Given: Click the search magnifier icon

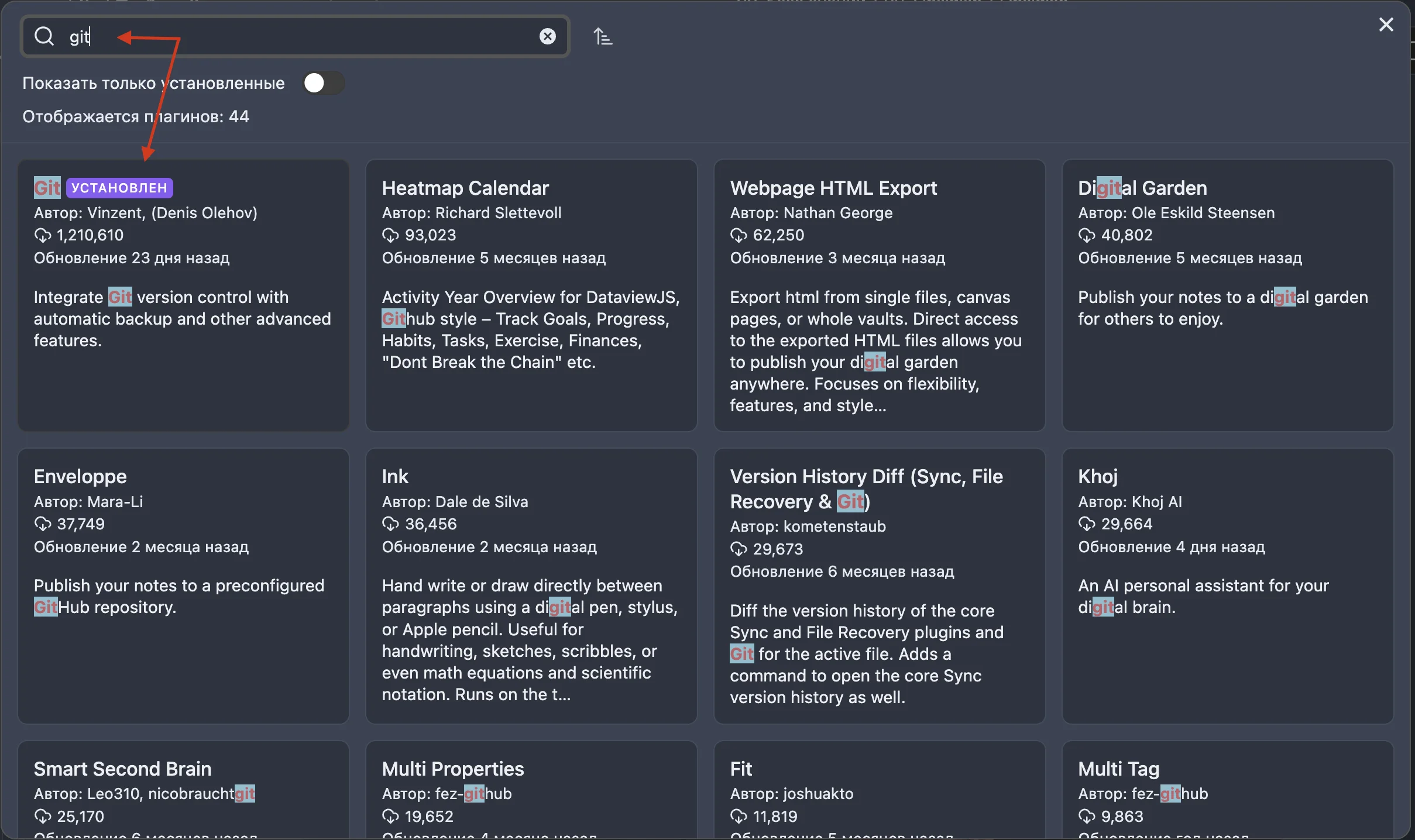Looking at the screenshot, I should pyautogui.click(x=44, y=36).
